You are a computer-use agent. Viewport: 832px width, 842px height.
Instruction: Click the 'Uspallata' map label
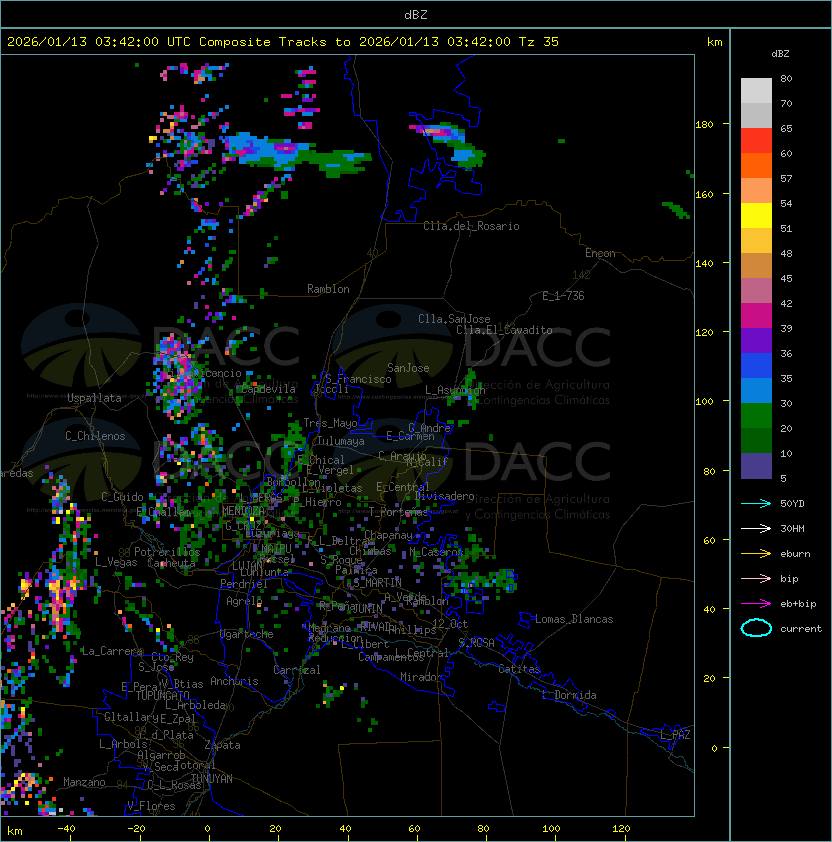94,398
